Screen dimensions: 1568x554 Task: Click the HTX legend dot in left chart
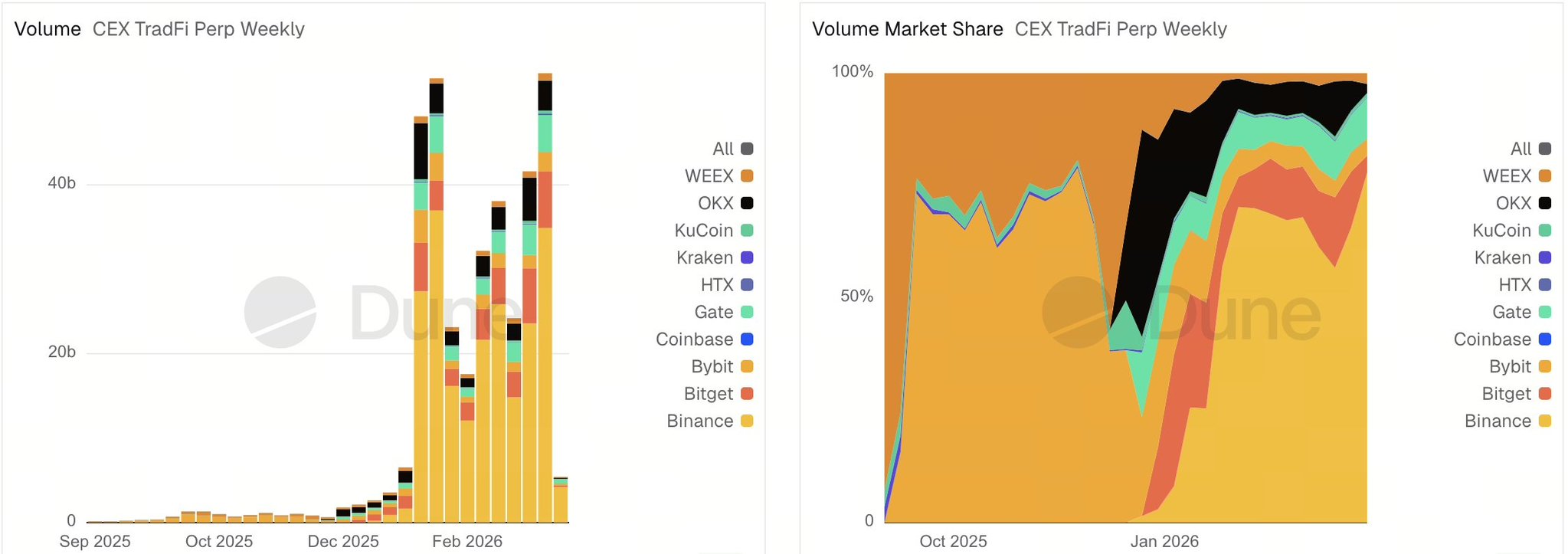748,285
